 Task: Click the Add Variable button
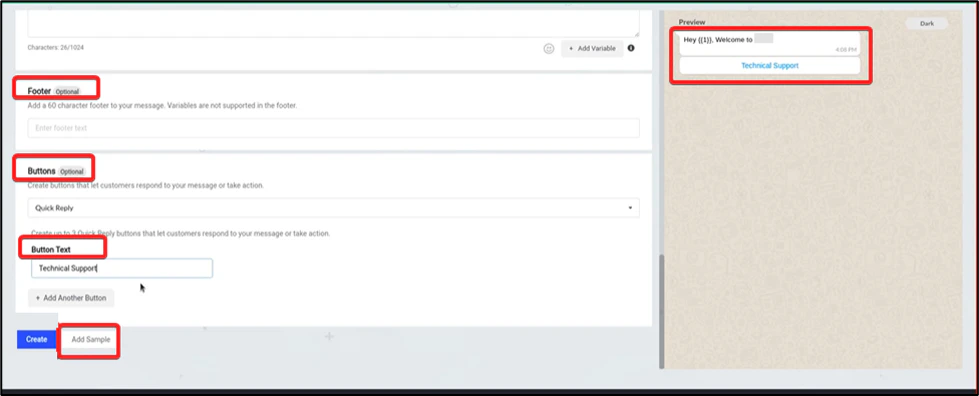[x=592, y=49]
